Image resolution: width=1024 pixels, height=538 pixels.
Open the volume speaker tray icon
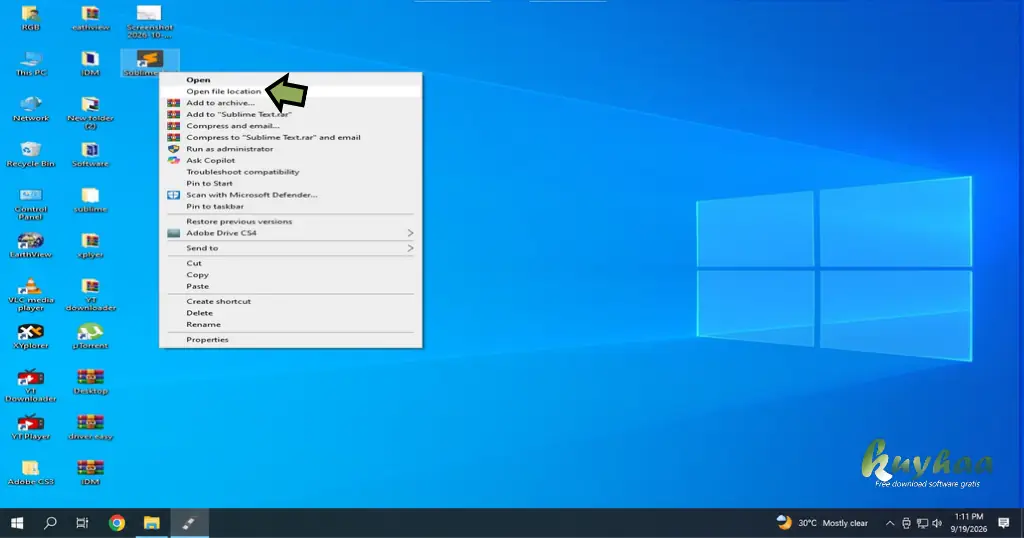938,523
